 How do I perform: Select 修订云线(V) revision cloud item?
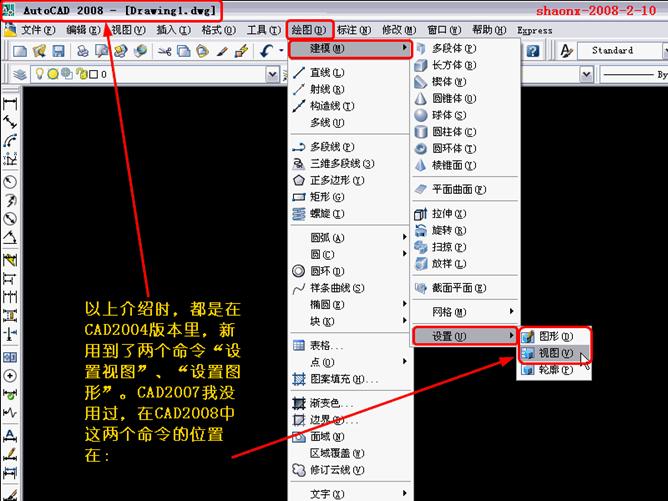click(349, 470)
